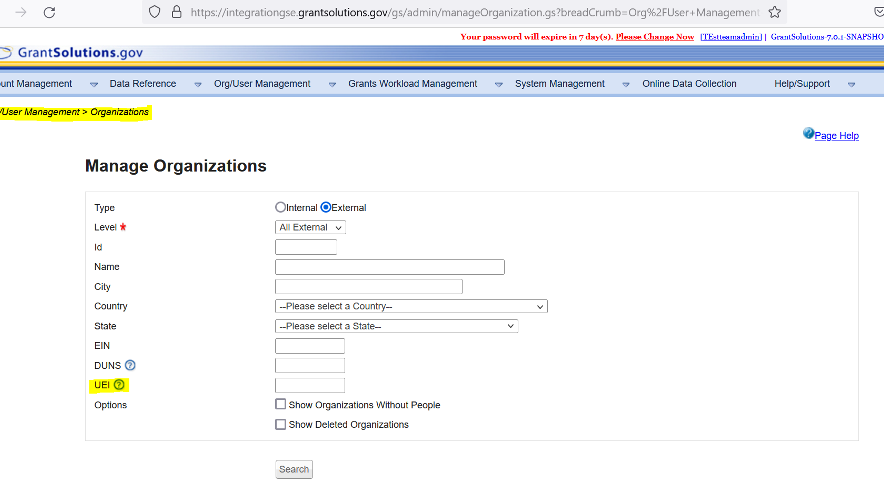The height and width of the screenshot is (492, 884).
Task: Select the External type radio button
Action: 326,208
